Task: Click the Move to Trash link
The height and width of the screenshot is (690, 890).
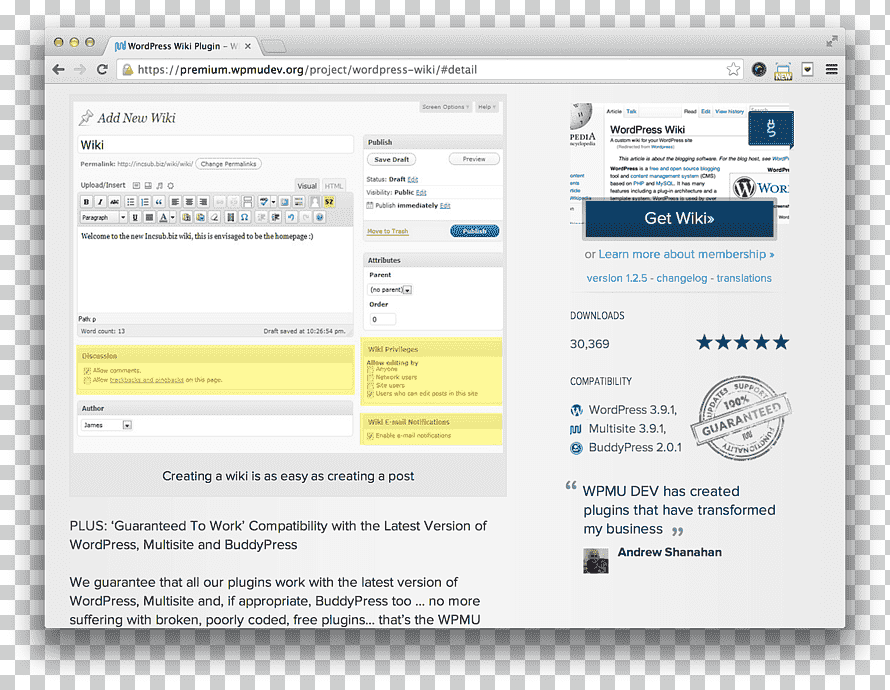Action: pos(388,231)
